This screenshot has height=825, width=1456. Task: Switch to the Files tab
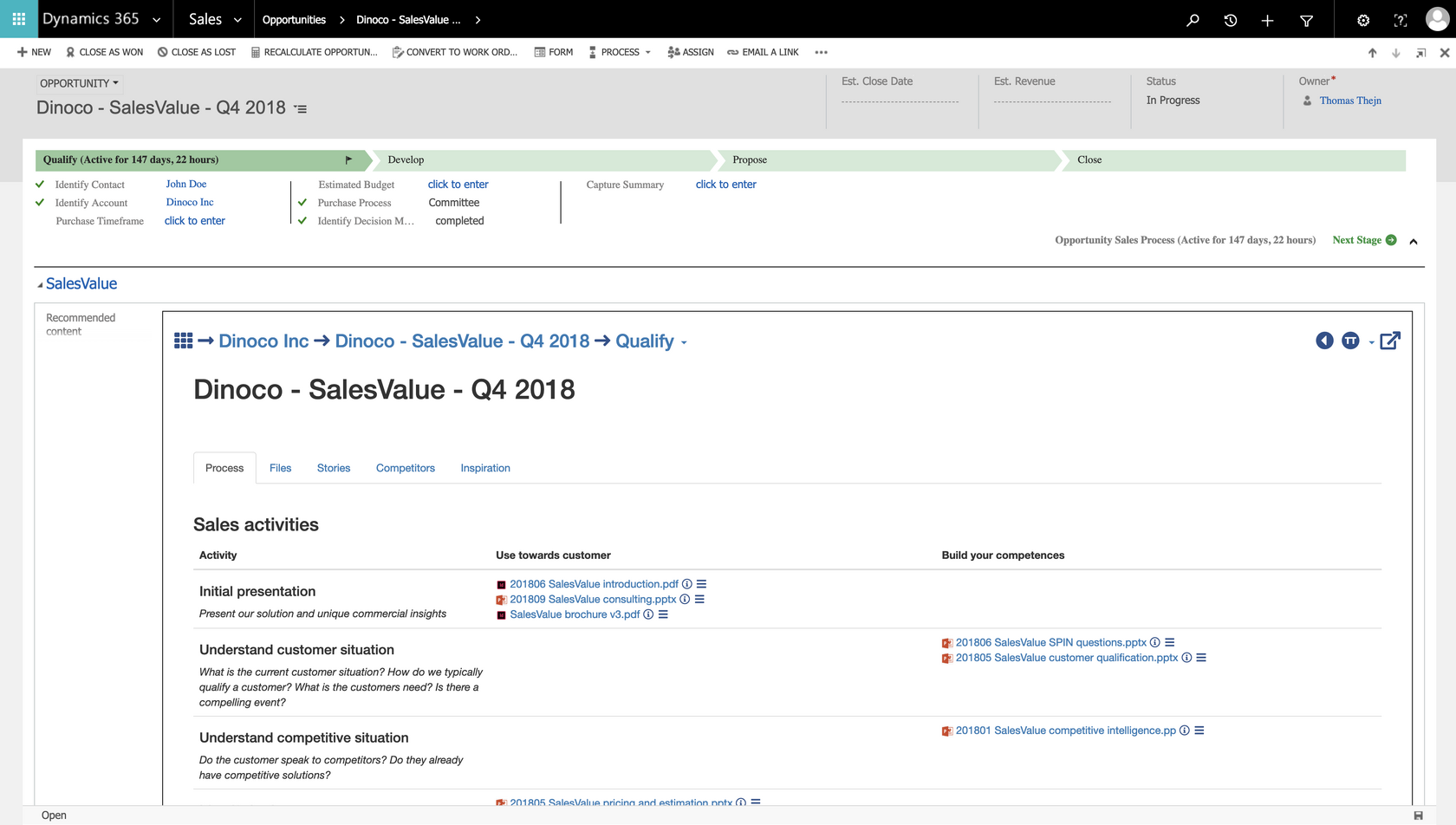coord(280,468)
